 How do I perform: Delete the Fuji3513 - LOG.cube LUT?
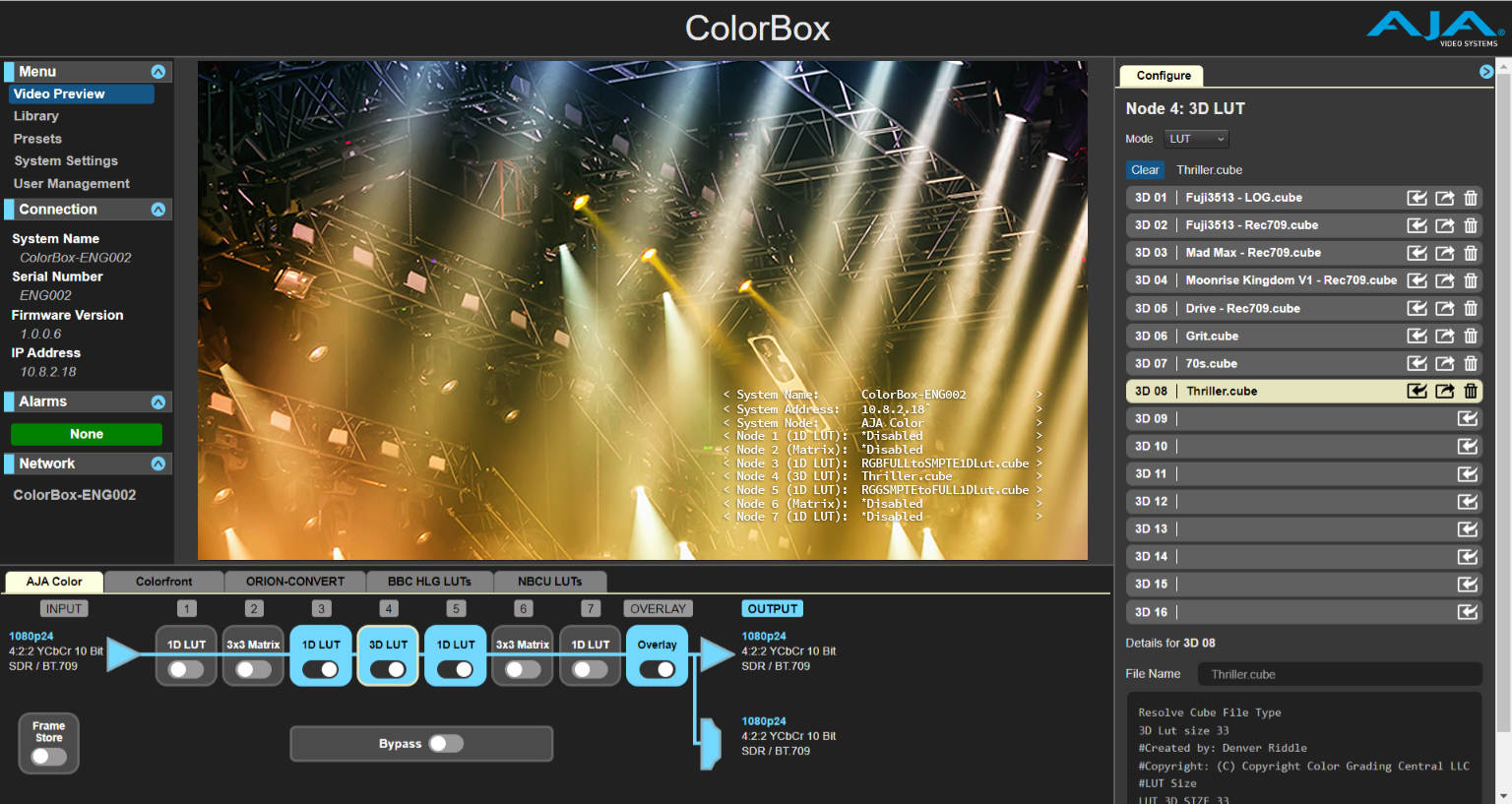tap(1470, 197)
